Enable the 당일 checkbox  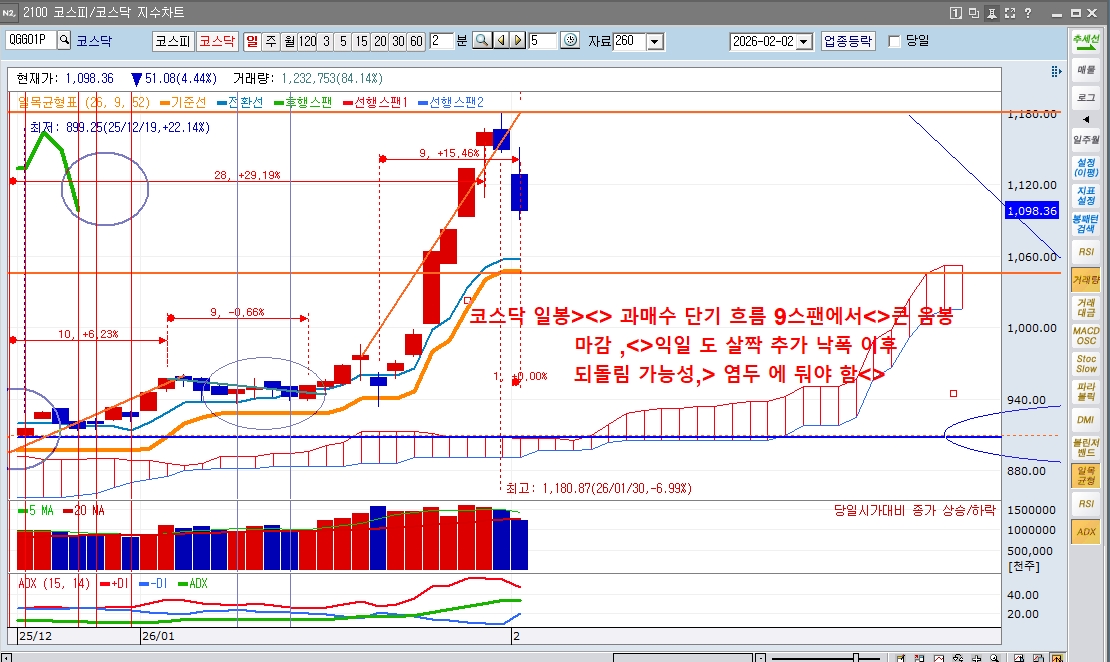[x=895, y=41]
